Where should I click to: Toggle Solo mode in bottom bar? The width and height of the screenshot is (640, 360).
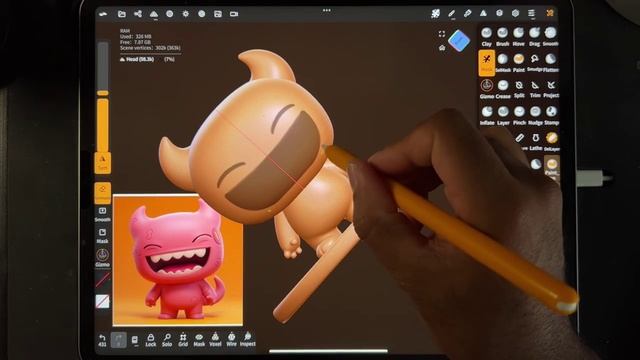click(x=167, y=340)
